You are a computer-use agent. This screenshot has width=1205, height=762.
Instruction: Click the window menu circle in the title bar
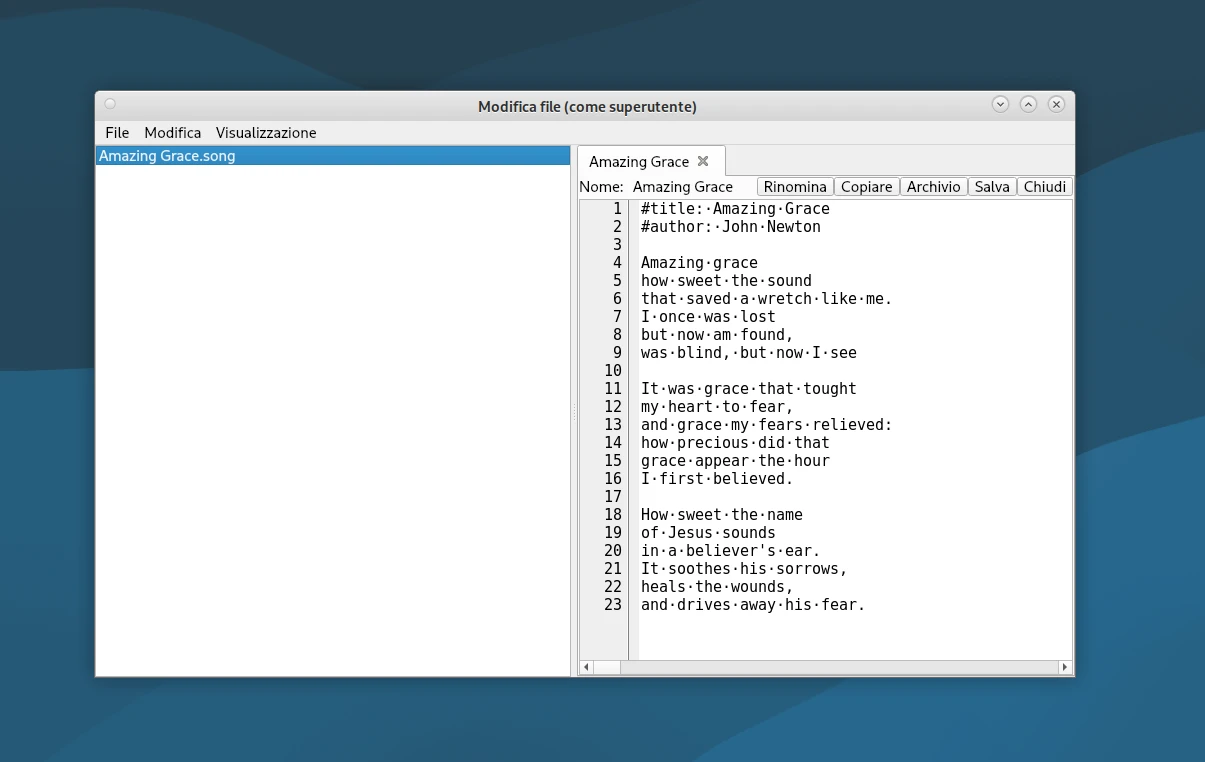click(x=110, y=104)
